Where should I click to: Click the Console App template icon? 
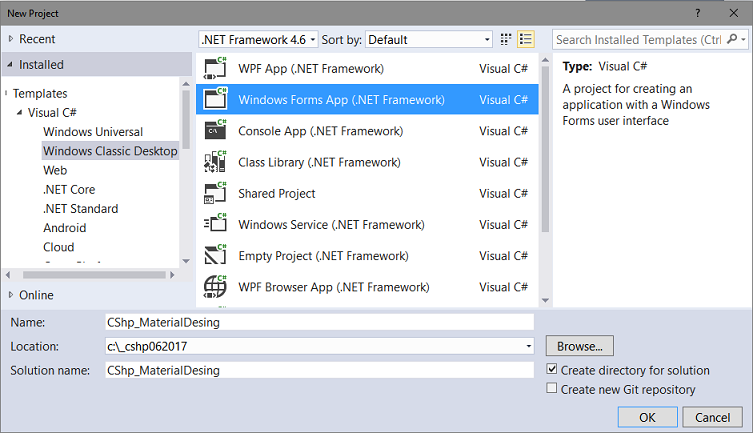click(215, 130)
